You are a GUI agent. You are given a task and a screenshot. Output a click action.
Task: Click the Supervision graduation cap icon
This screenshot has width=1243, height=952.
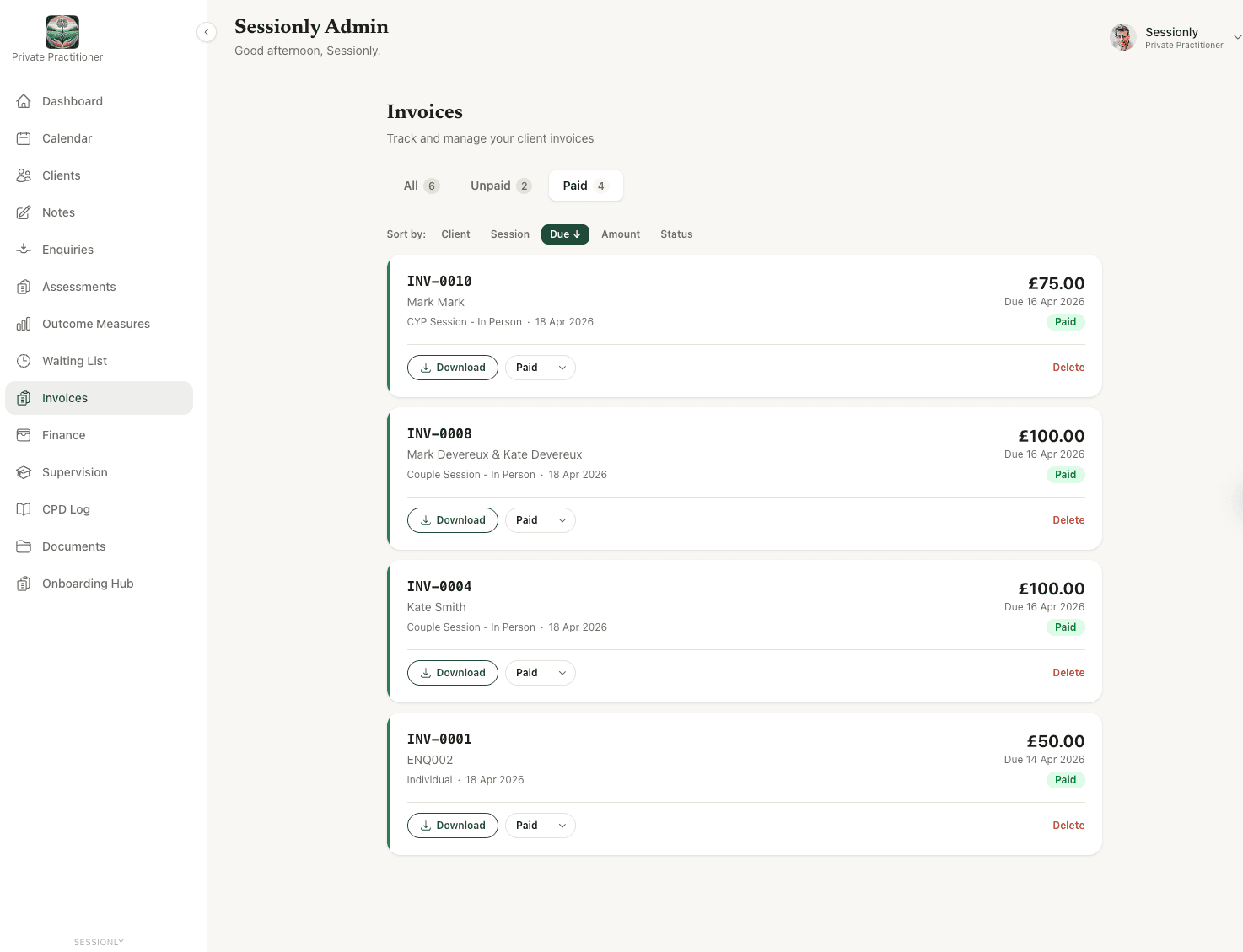click(x=24, y=472)
